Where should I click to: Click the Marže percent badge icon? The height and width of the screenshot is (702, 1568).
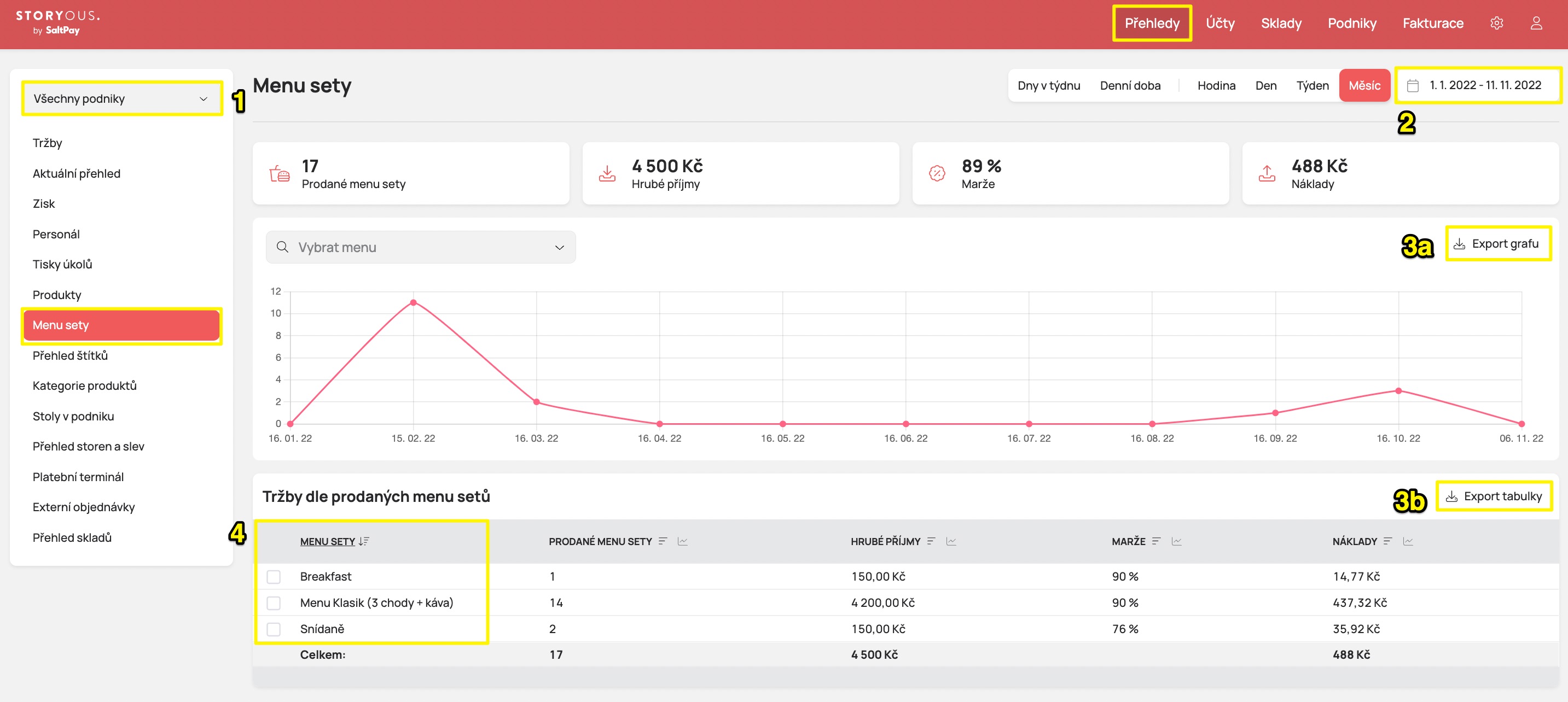tap(937, 173)
